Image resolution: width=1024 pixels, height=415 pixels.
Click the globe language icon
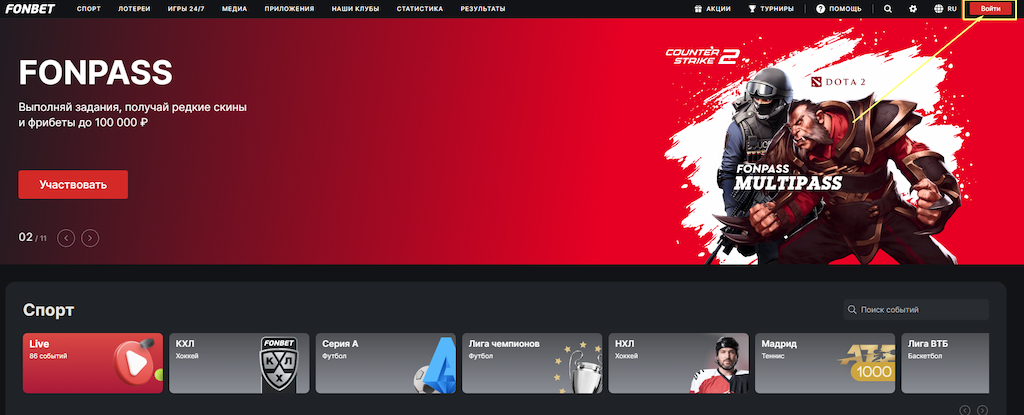point(939,8)
